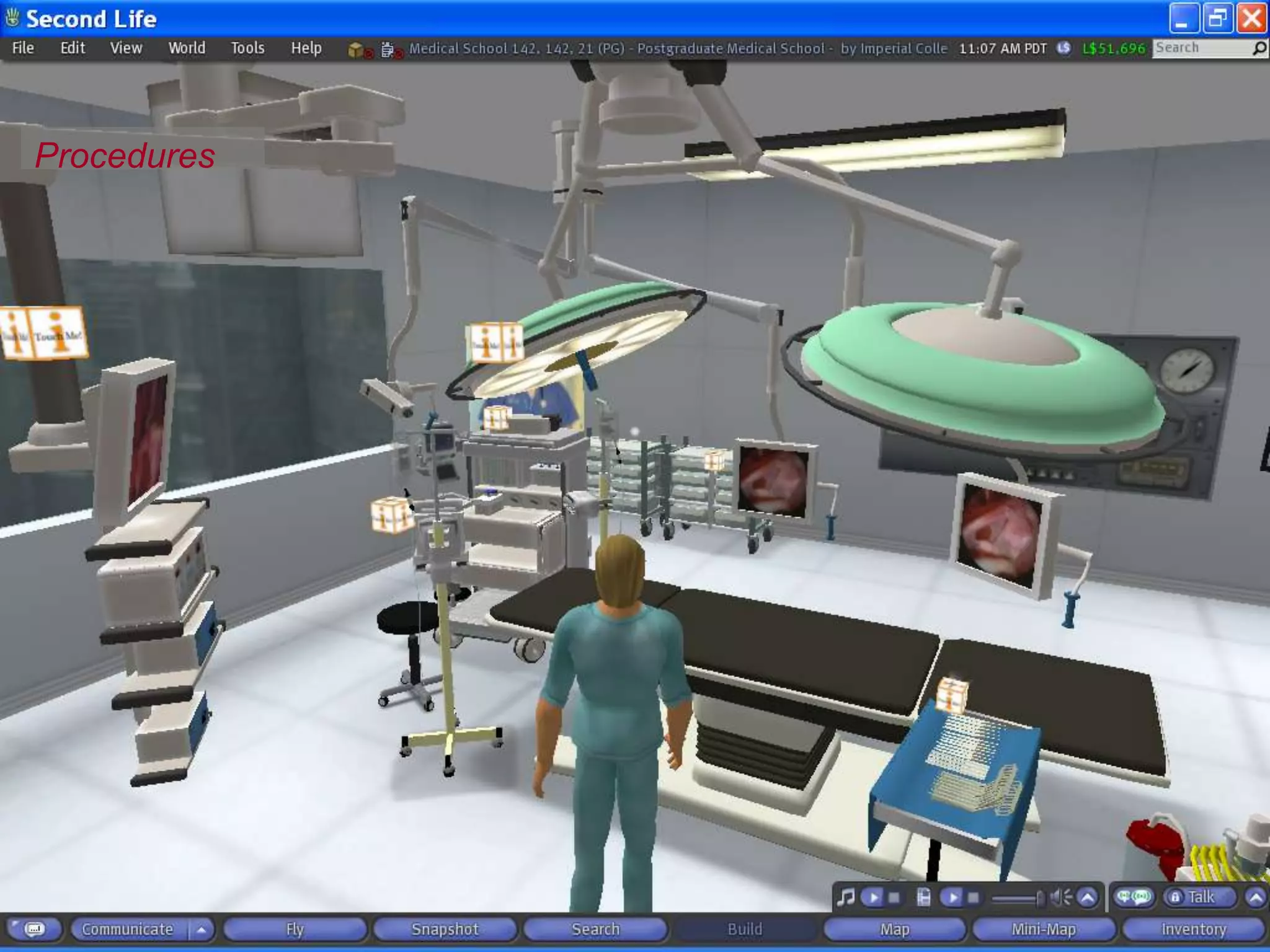
Task: Open the Tools menu
Action: pyautogui.click(x=247, y=48)
